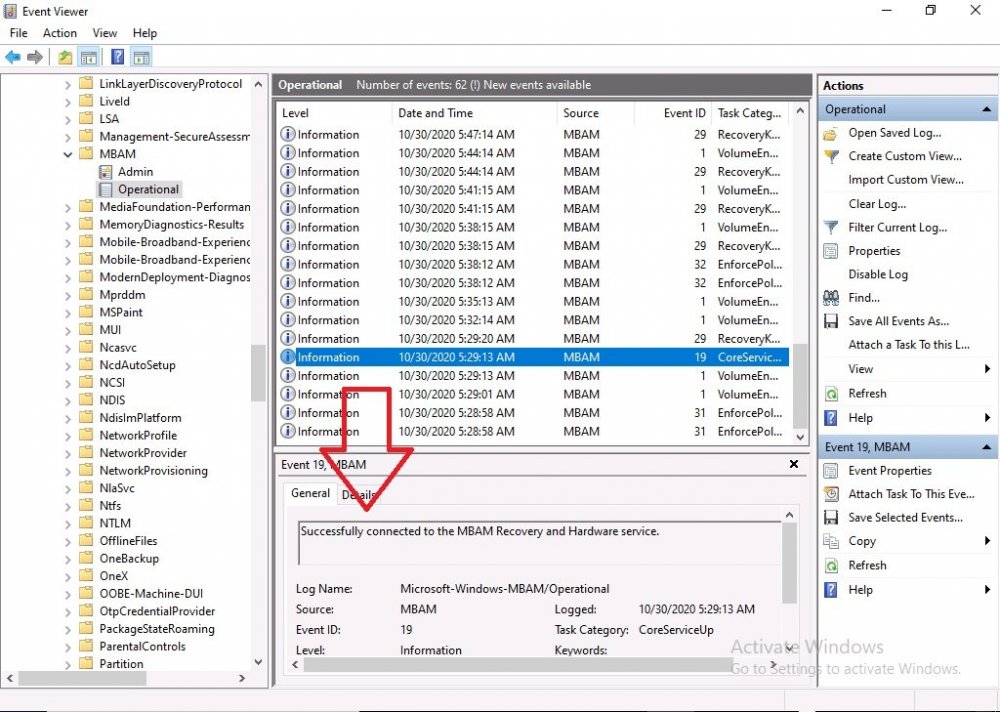The width and height of the screenshot is (1000, 712).
Task: Open the File menu
Action: click(x=18, y=33)
